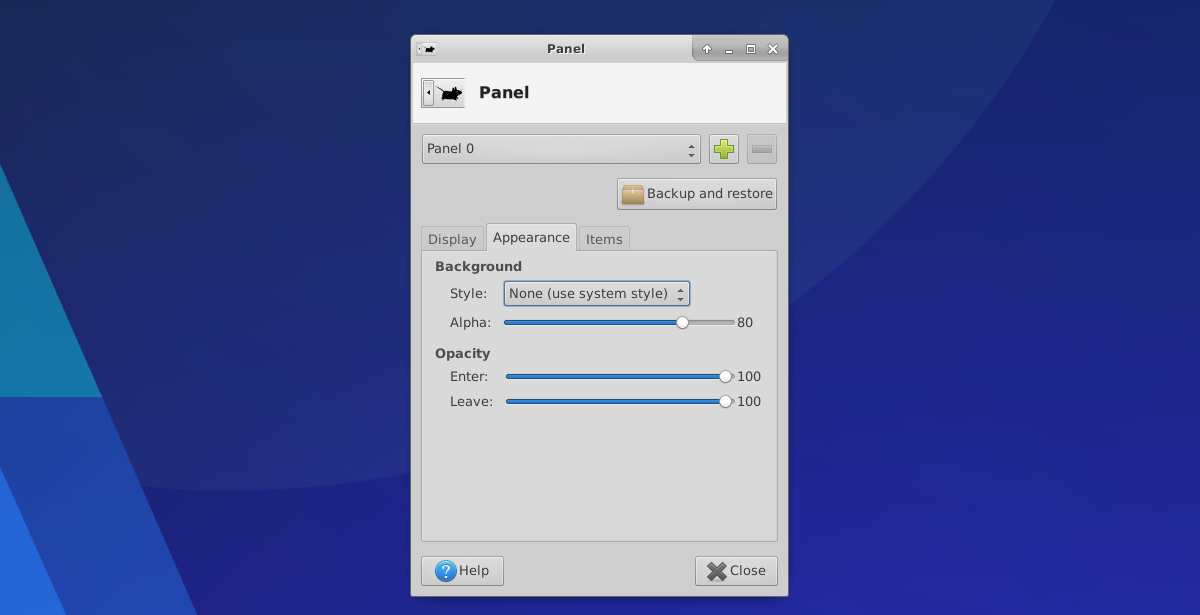
Task: Open the background Style dropdown
Action: tap(597, 294)
